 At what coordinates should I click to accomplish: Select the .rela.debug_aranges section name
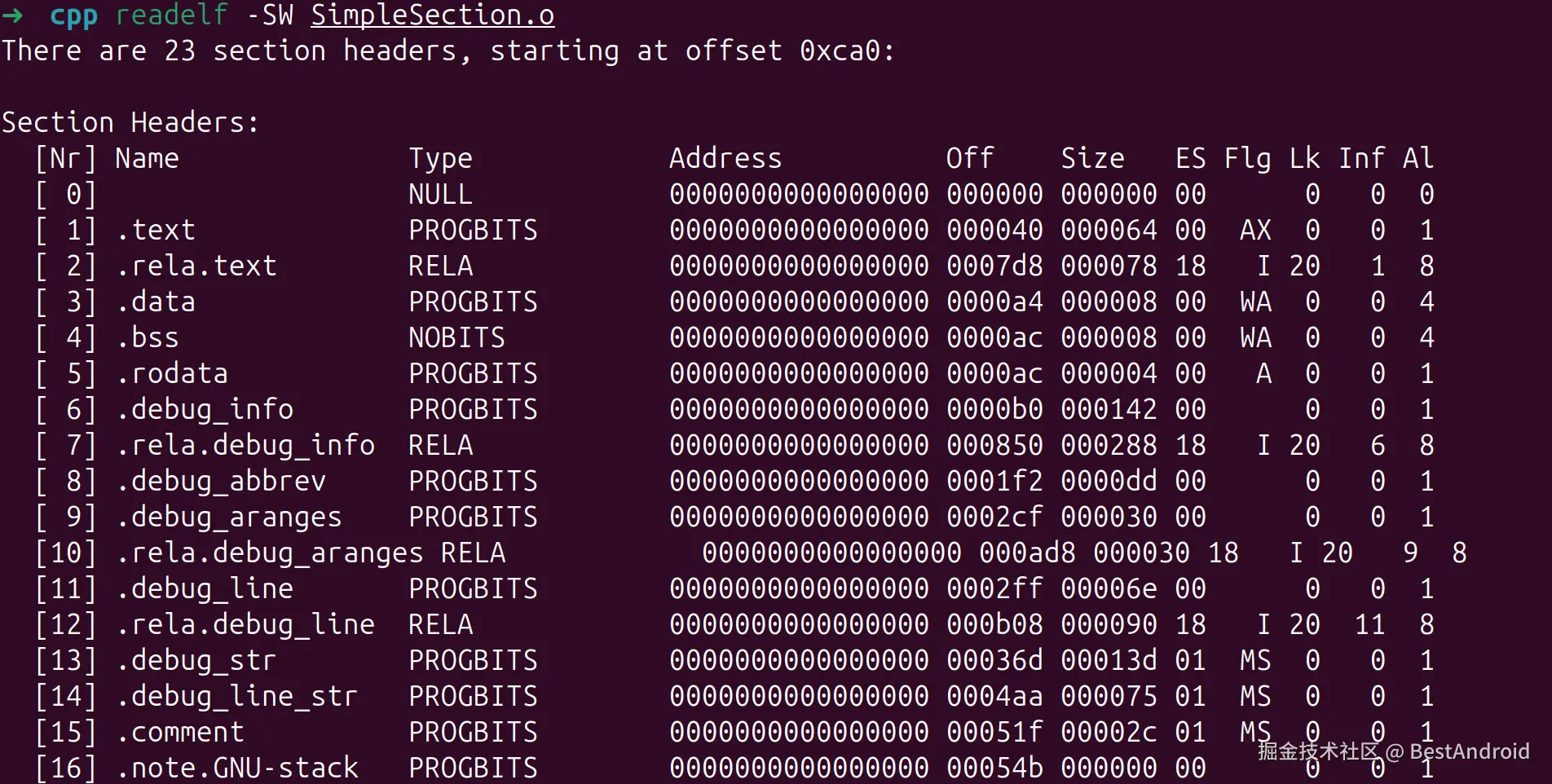pyautogui.click(x=269, y=553)
